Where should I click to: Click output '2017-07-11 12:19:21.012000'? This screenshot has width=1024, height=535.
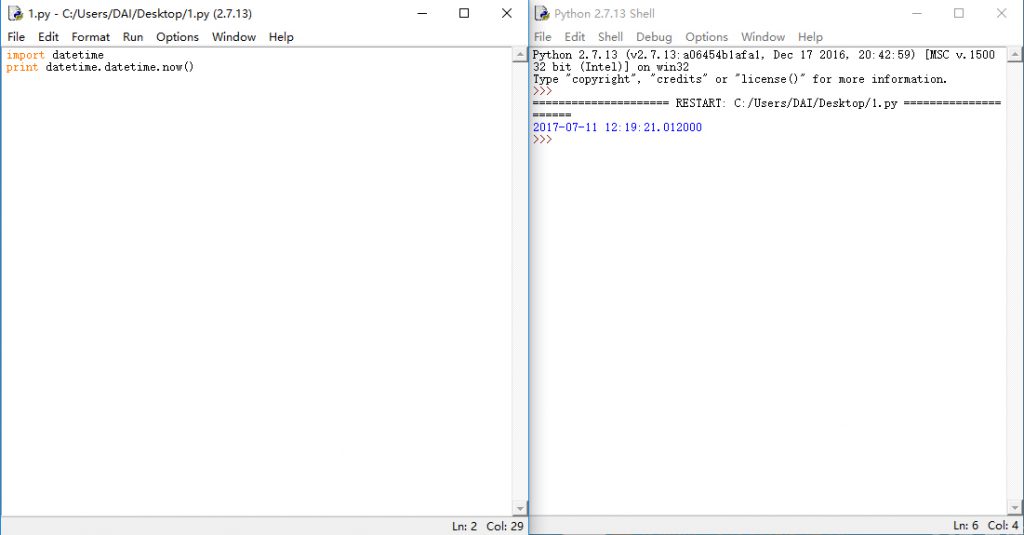coord(617,127)
